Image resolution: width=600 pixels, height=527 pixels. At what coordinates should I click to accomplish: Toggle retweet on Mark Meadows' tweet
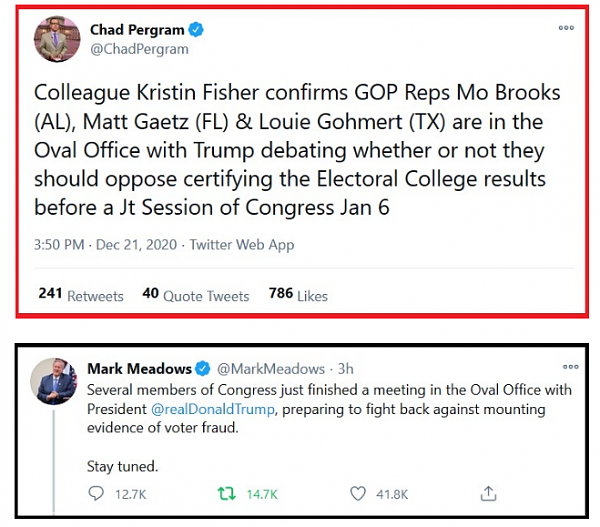point(228,493)
